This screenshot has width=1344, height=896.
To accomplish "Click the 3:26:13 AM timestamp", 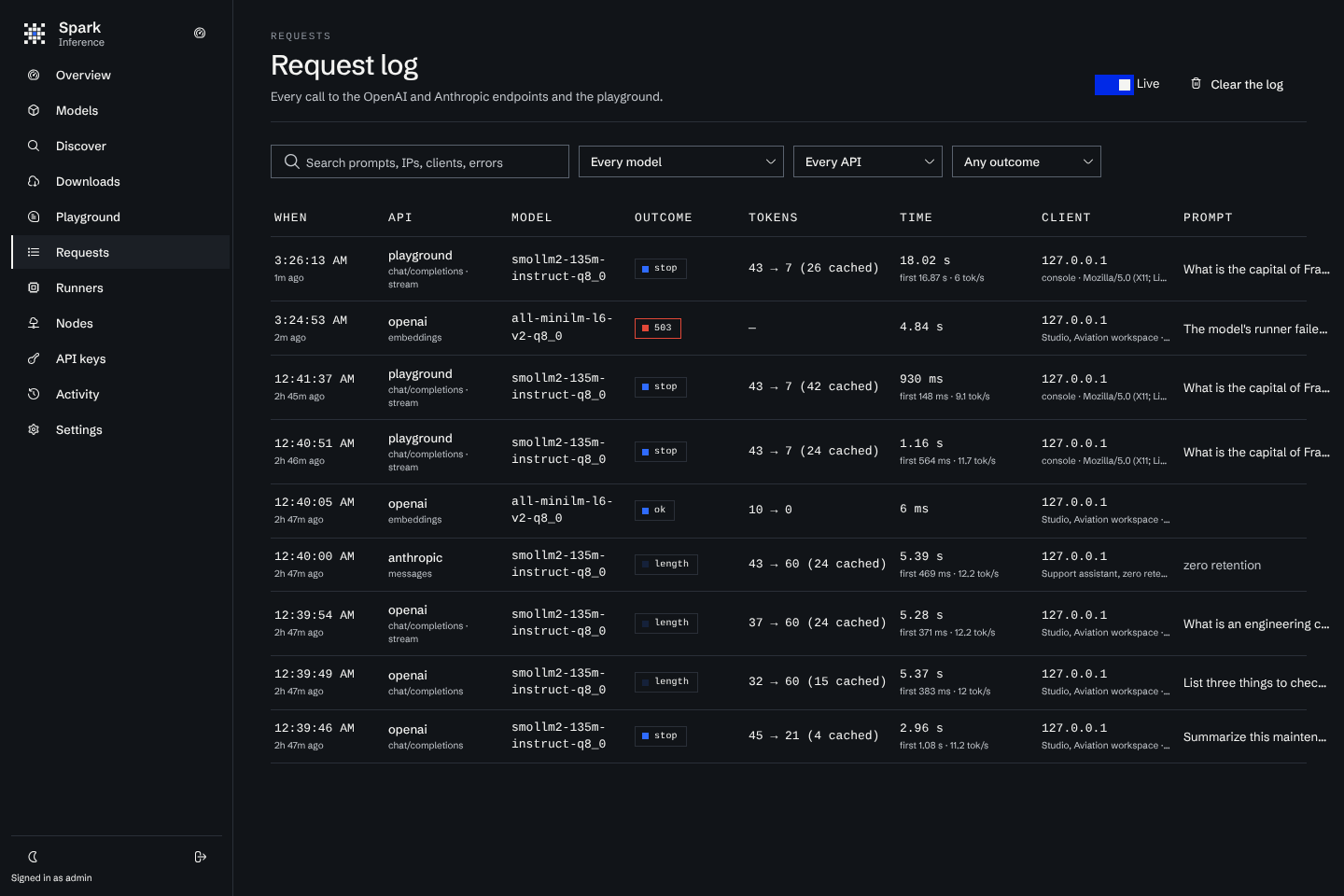I will 311,260.
